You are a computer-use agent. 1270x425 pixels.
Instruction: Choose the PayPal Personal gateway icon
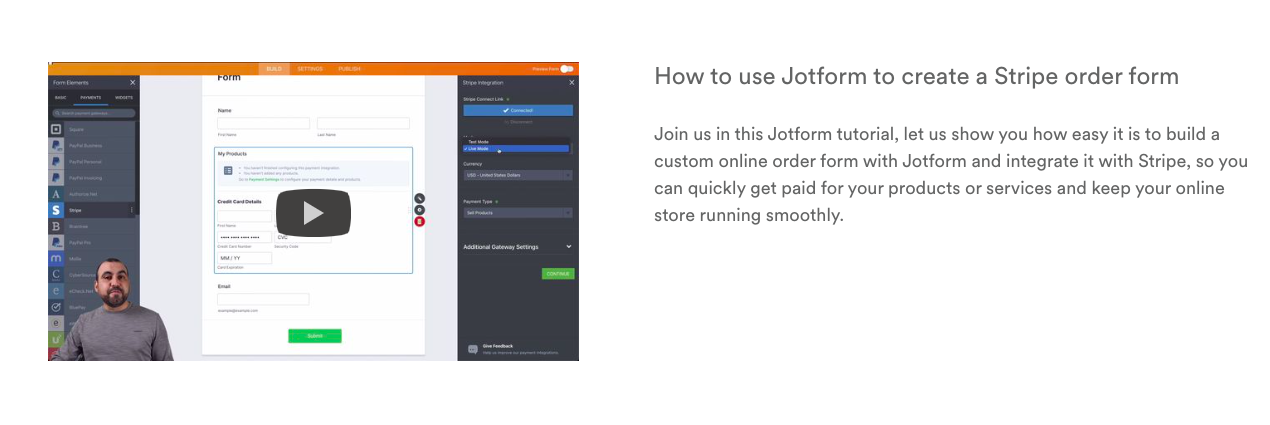tap(56, 161)
